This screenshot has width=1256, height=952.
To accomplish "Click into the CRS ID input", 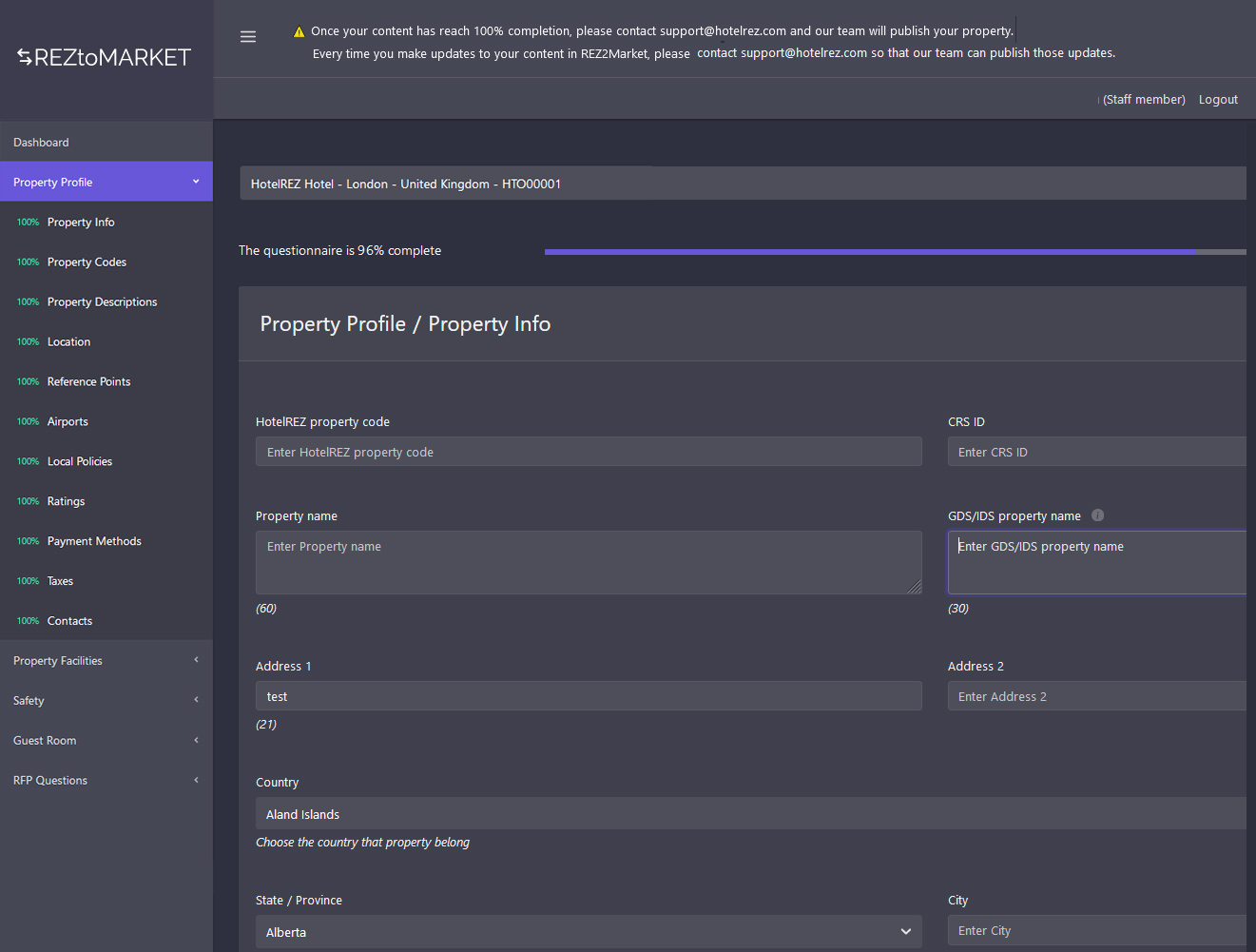I will (1098, 452).
